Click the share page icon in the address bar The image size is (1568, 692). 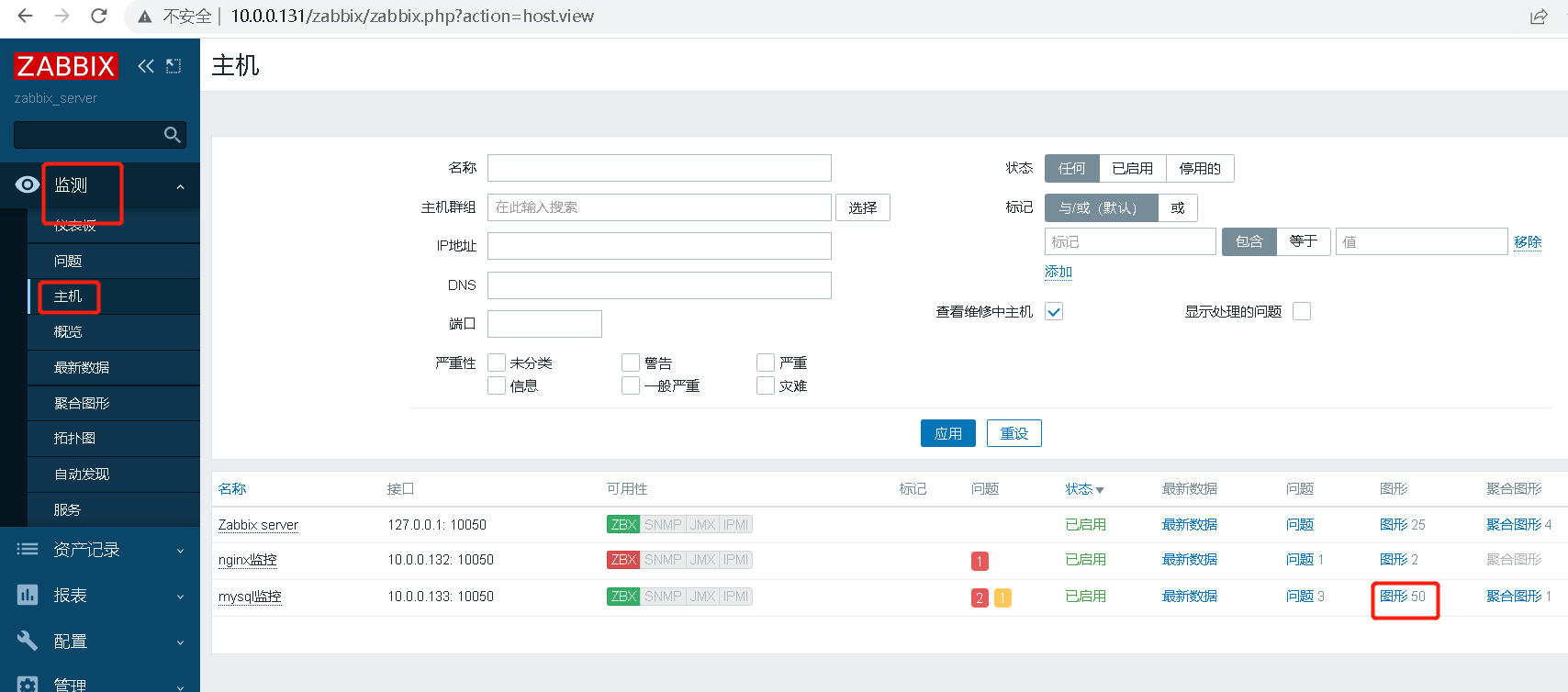point(1539,17)
